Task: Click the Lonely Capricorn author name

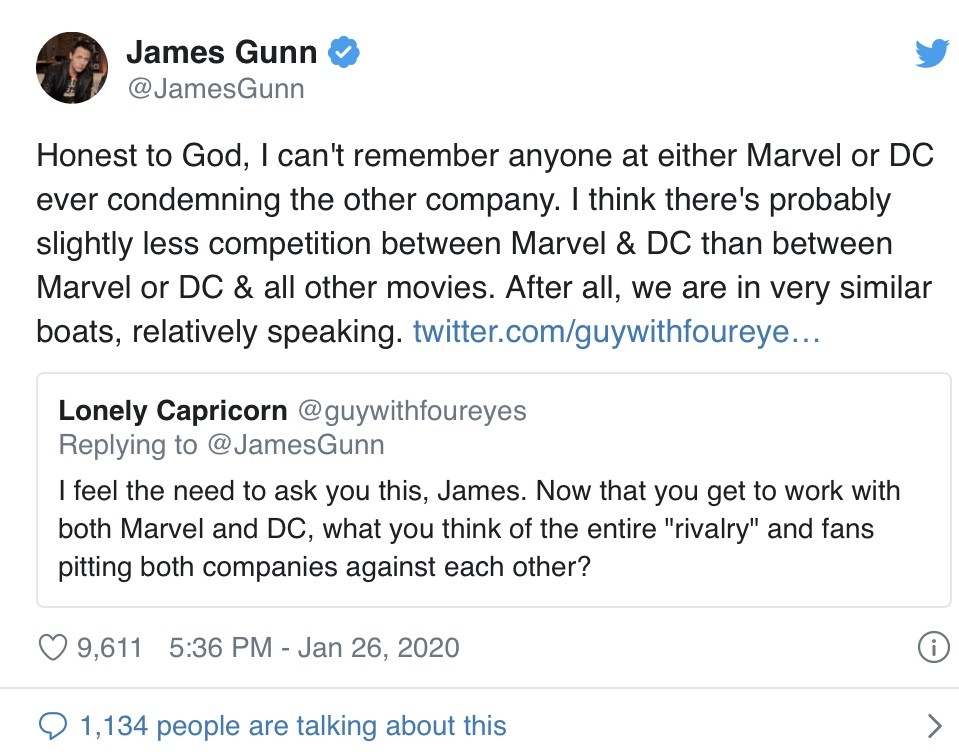Action: click(173, 410)
